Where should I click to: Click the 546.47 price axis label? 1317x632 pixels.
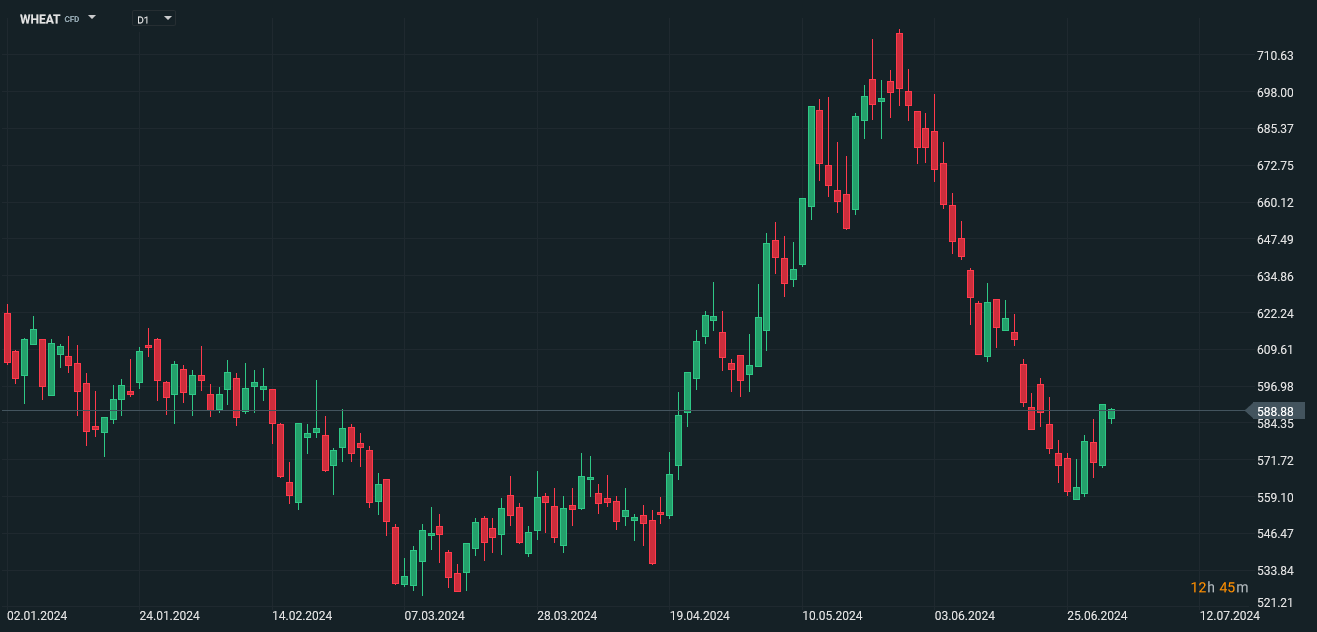[1275, 534]
